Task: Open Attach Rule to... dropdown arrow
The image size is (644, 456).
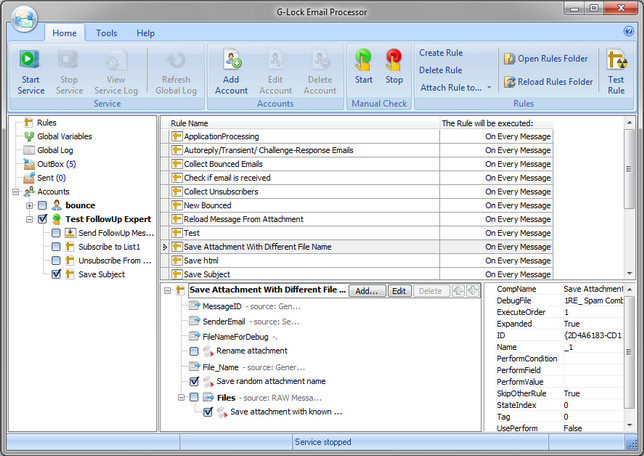Action: pyautogui.click(x=489, y=88)
